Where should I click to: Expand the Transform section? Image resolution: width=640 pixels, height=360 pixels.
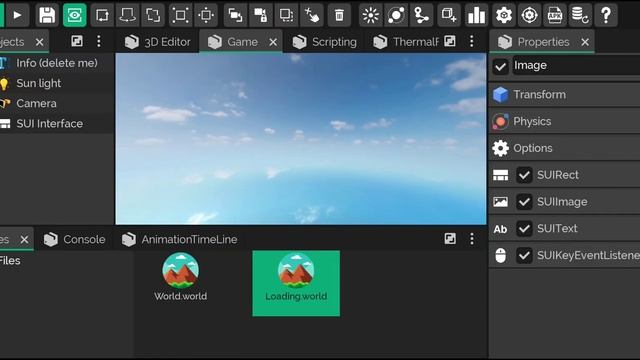[x=564, y=95]
